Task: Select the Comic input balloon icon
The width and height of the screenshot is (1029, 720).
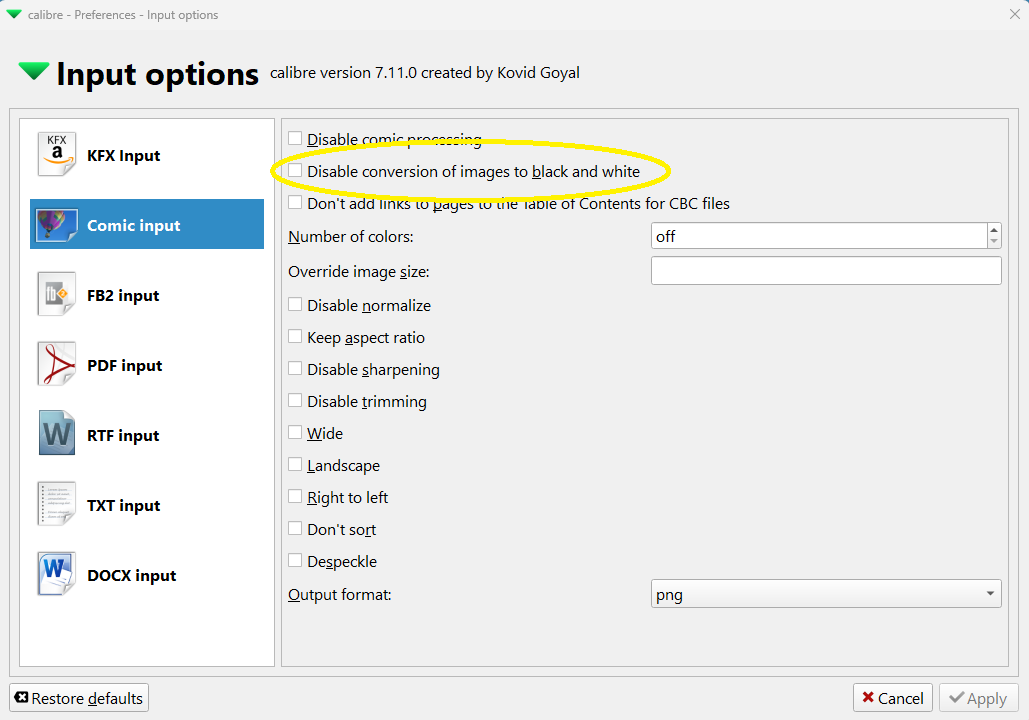Action: [x=57, y=225]
